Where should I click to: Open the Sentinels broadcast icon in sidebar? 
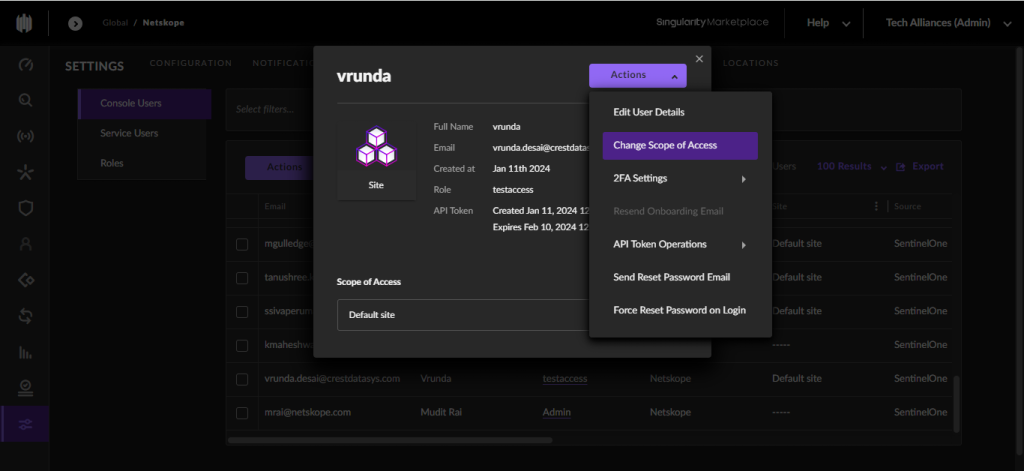coord(25,137)
